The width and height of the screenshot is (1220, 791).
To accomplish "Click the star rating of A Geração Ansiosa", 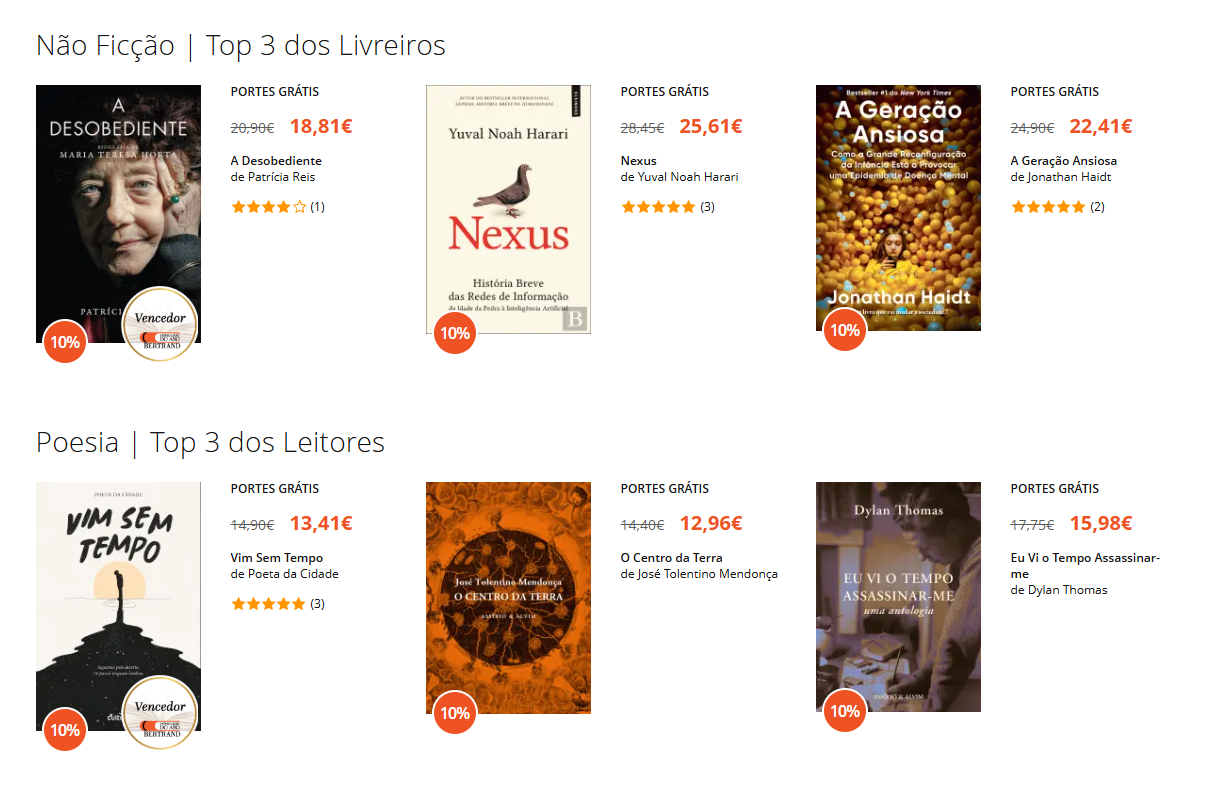I will [1048, 207].
